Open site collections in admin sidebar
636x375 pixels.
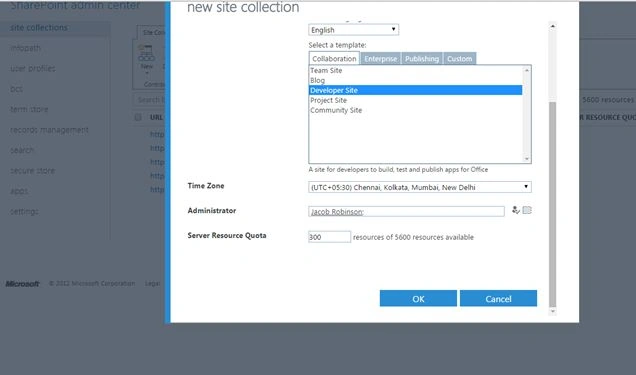click(x=39, y=28)
